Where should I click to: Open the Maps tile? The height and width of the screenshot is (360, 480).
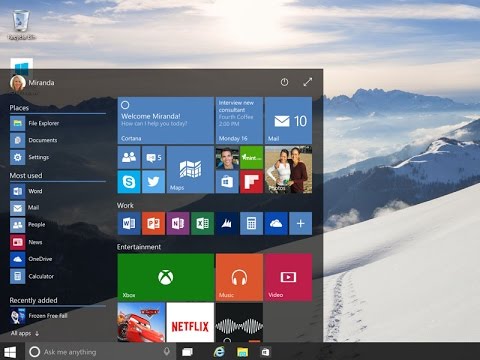point(190,169)
